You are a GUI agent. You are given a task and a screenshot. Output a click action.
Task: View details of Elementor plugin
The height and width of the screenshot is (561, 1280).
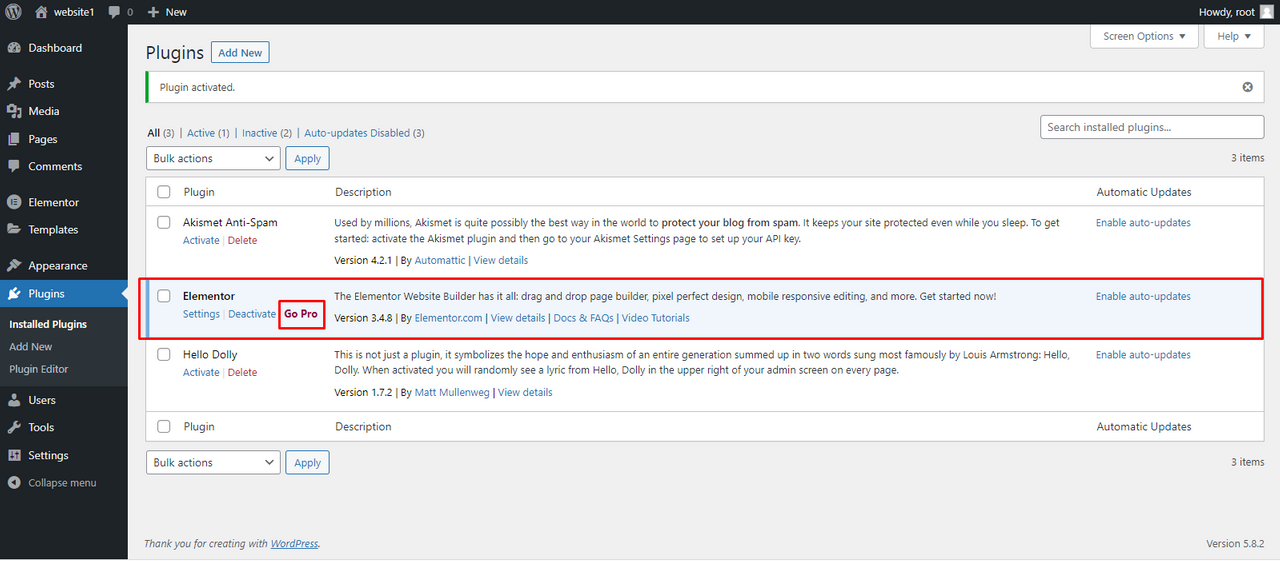pos(518,318)
